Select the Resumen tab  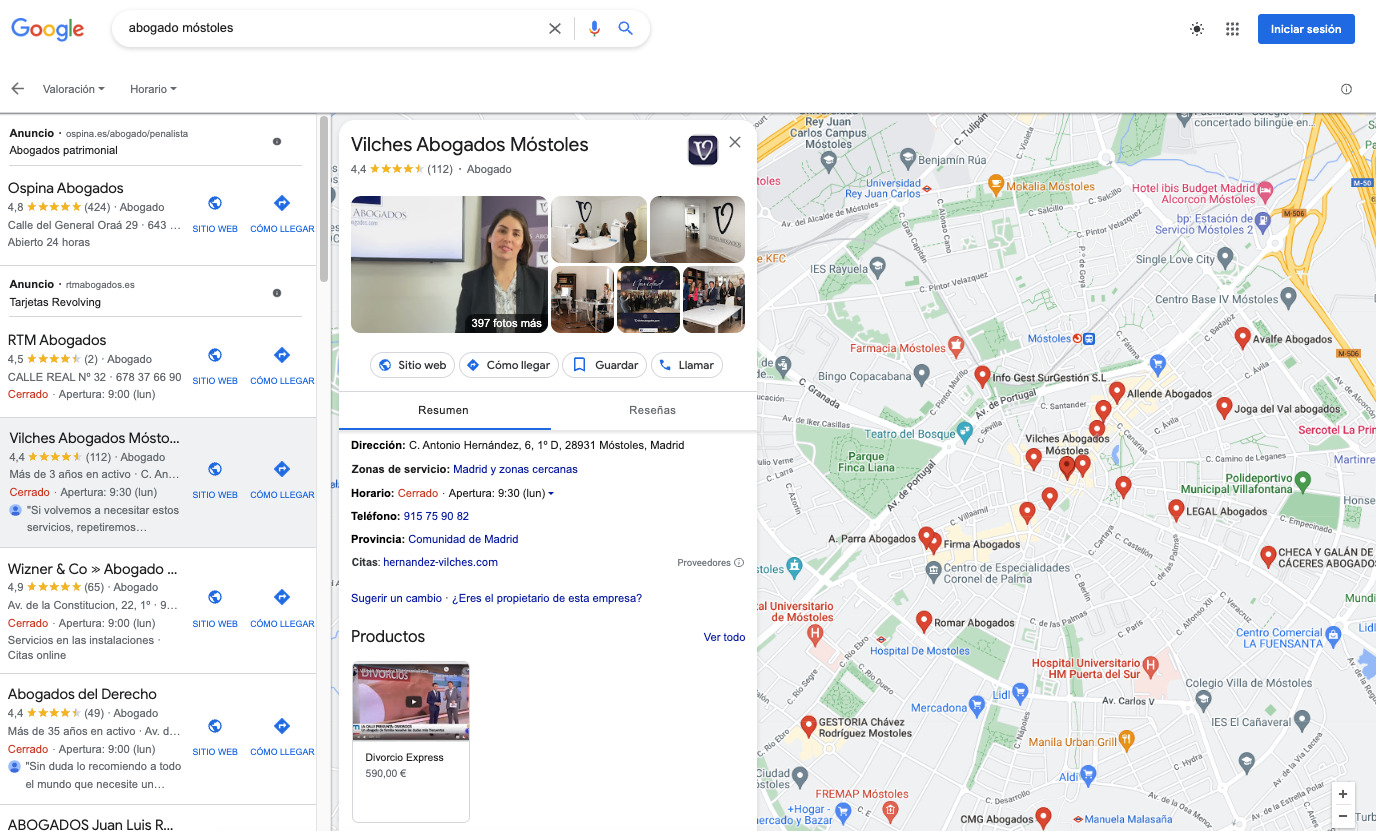tap(443, 410)
